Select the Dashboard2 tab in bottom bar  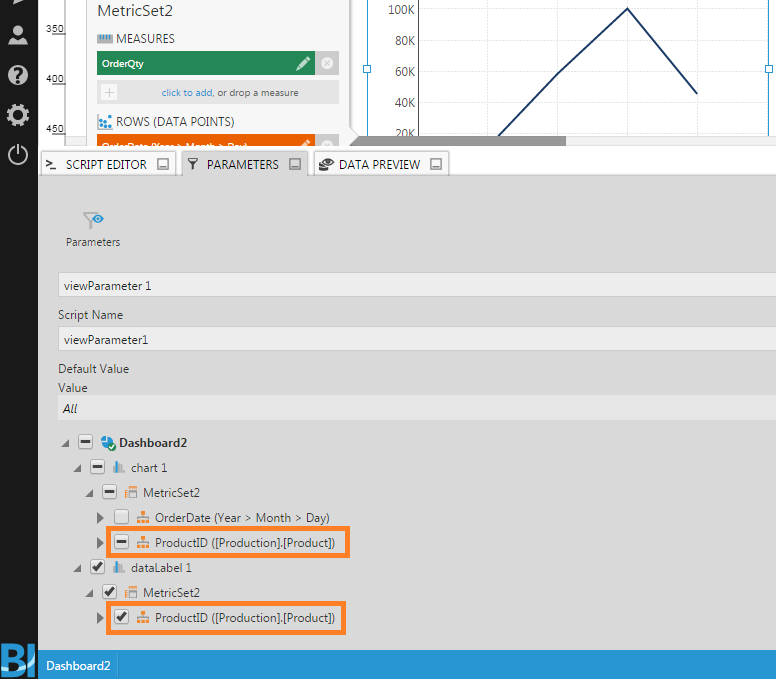coord(78,664)
